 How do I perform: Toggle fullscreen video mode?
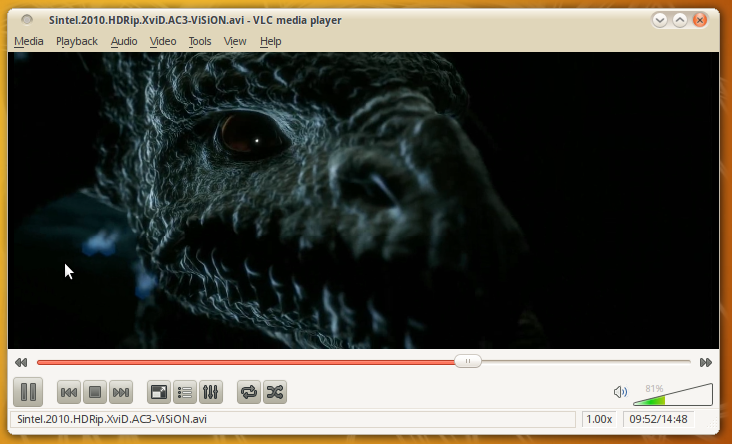(159, 392)
